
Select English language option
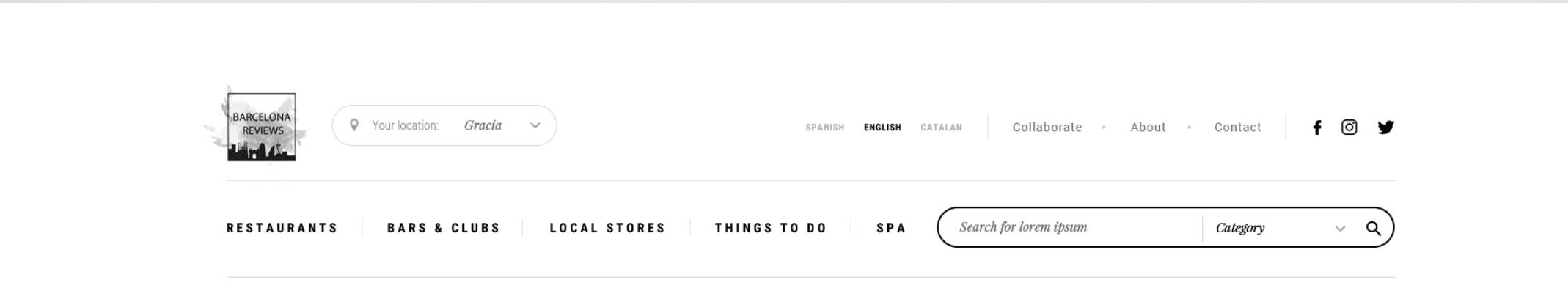tap(882, 128)
